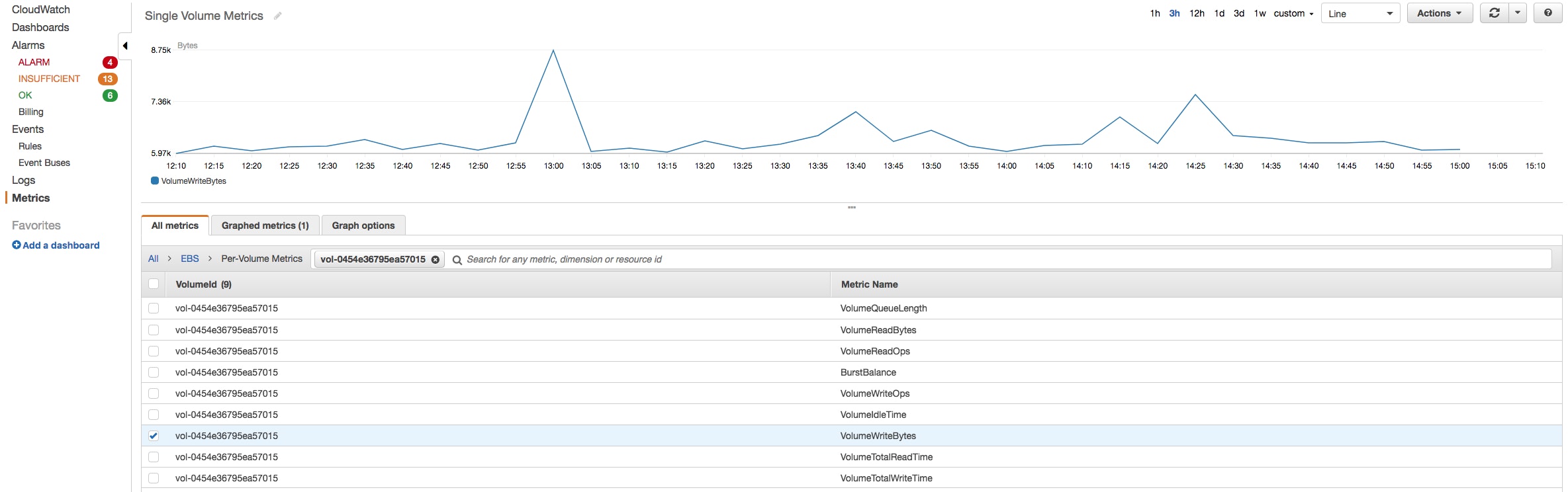Expand the Actions dropdown menu

pos(1440,13)
